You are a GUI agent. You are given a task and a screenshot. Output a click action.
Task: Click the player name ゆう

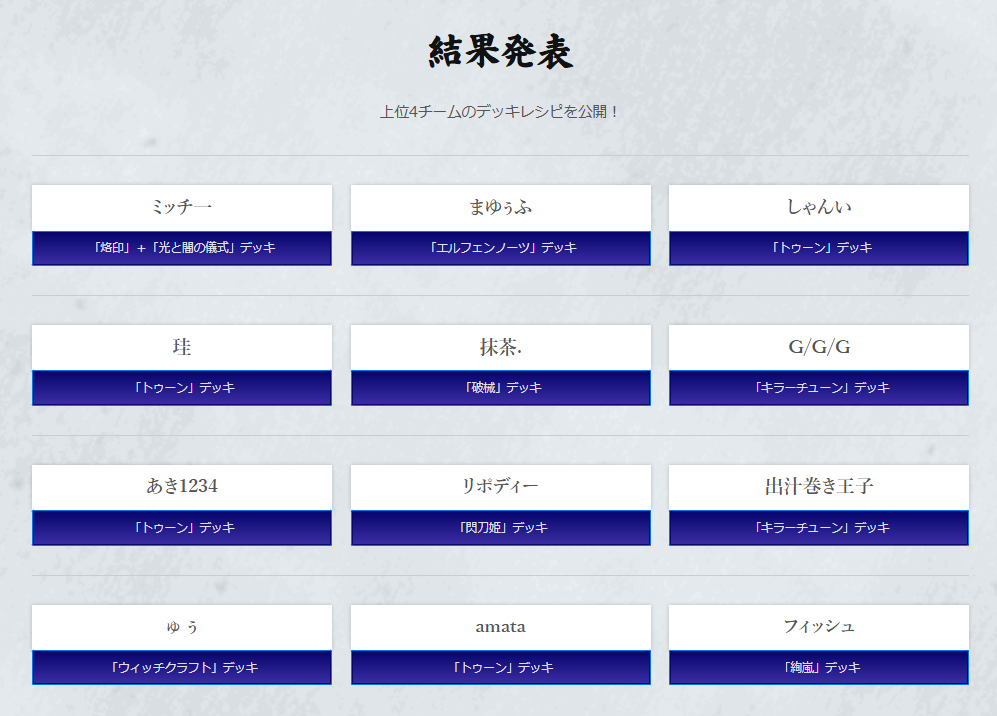182,627
